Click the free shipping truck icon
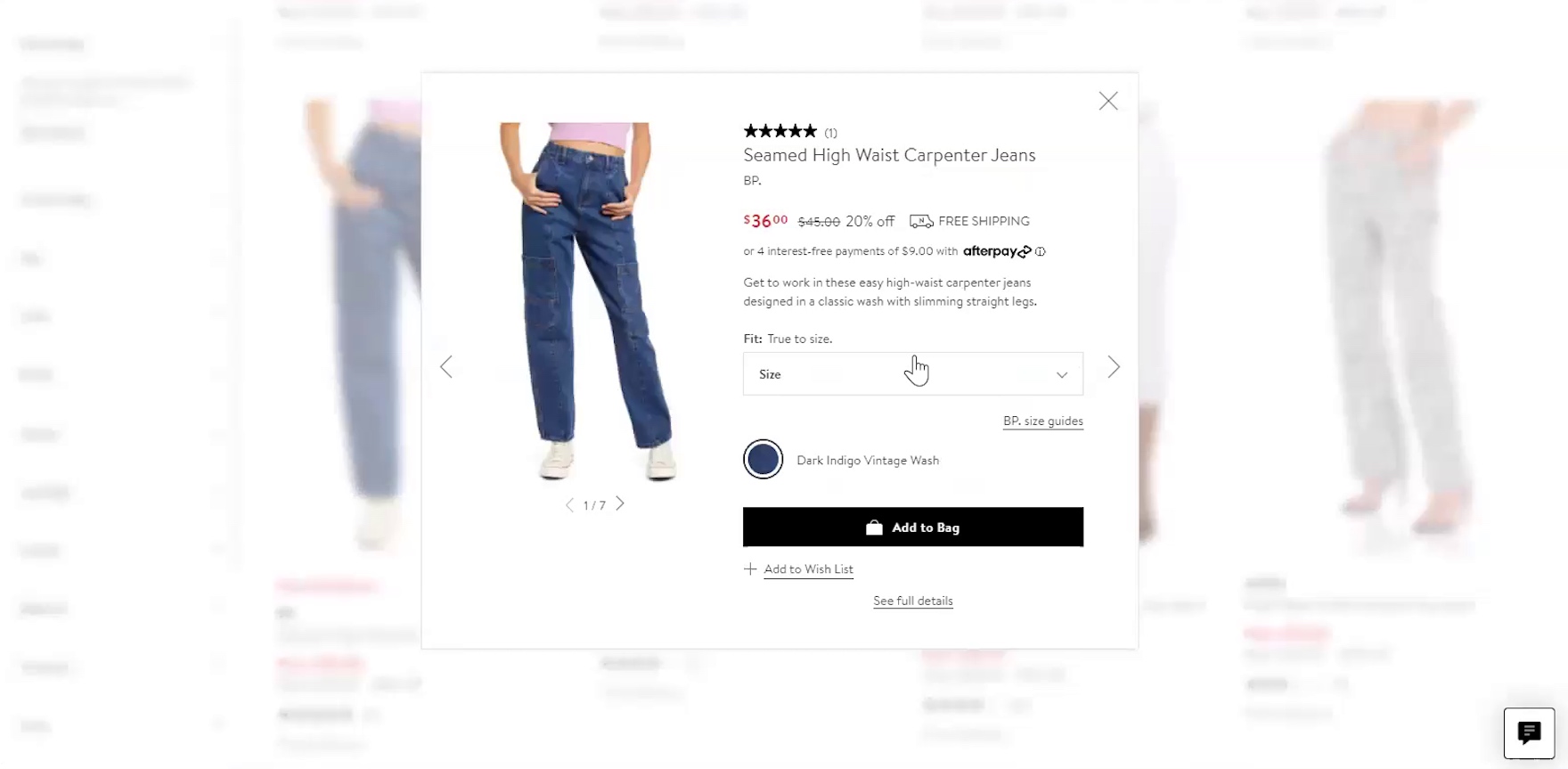 921,221
